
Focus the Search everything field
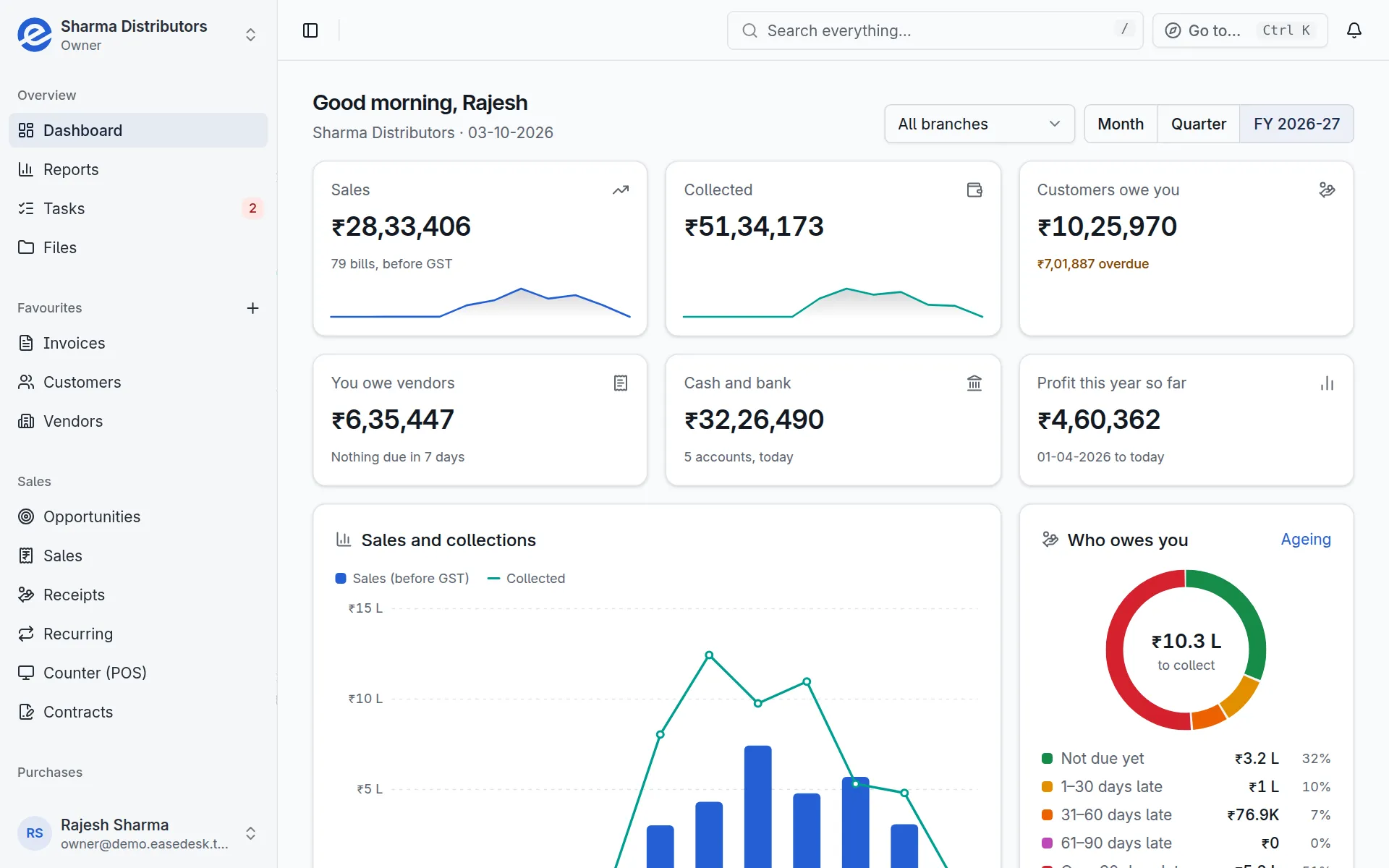[935, 30]
